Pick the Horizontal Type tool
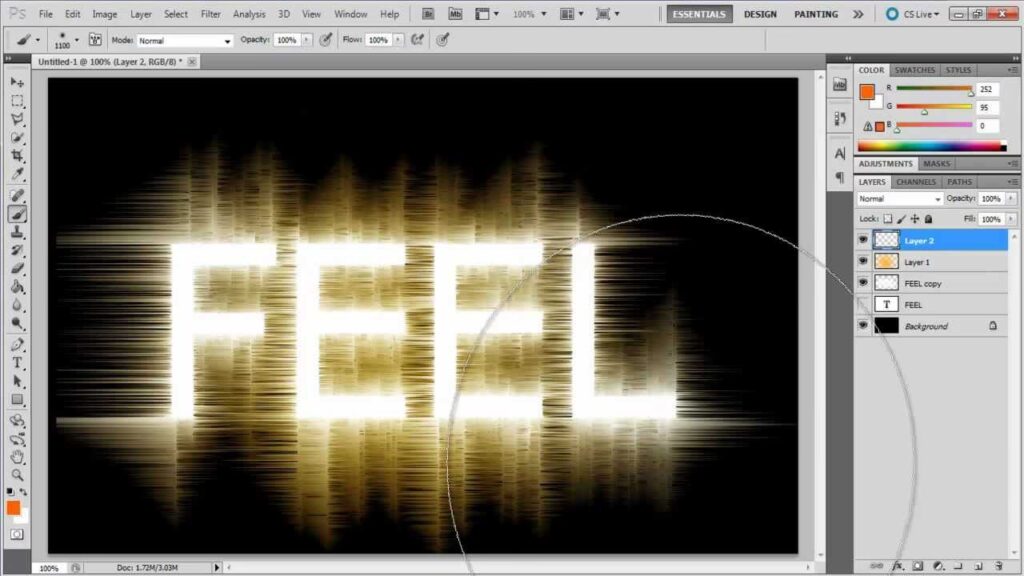This screenshot has width=1024, height=576. 17,362
